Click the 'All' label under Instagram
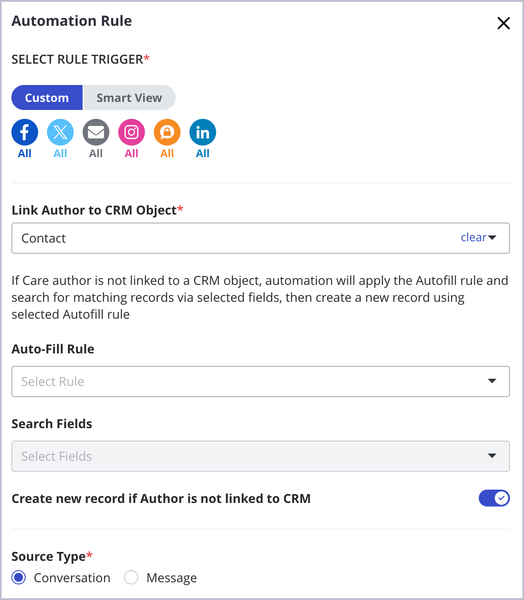Screen dimensions: 524x600 132,153
